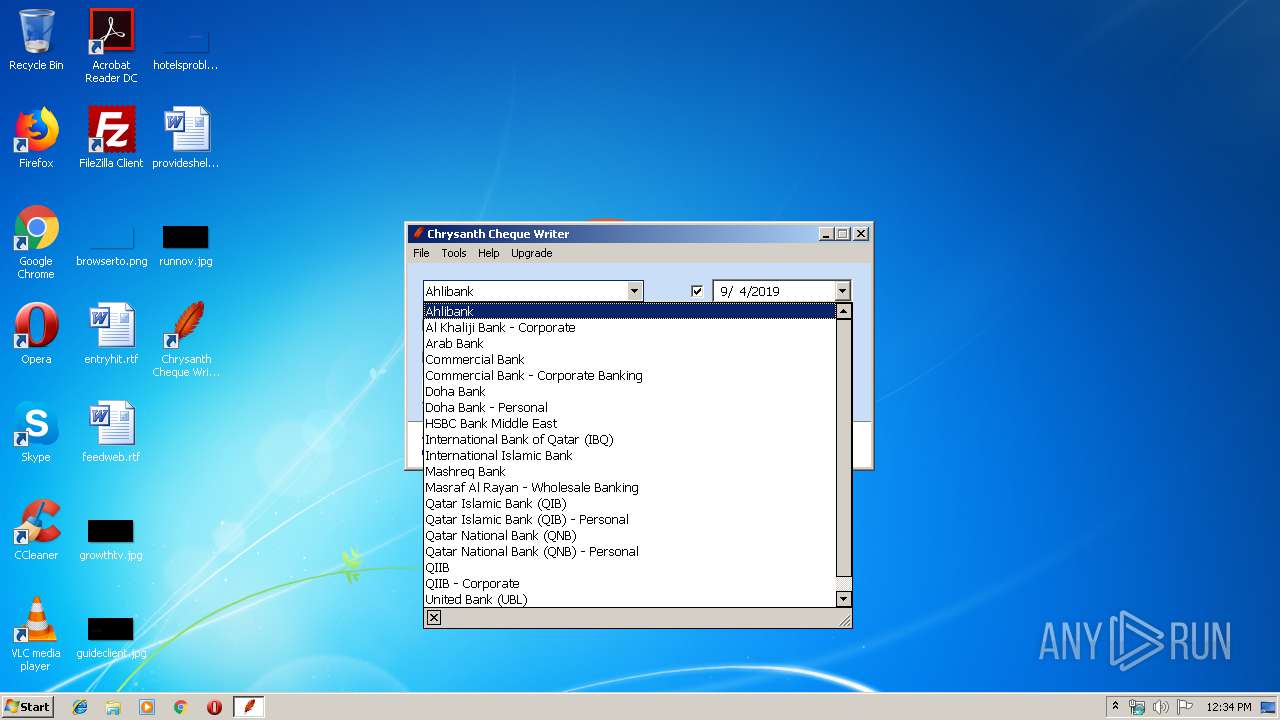The width and height of the screenshot is (1280, 720).
Task: Select Ahlibank in the list
Action: coord(629,311)
